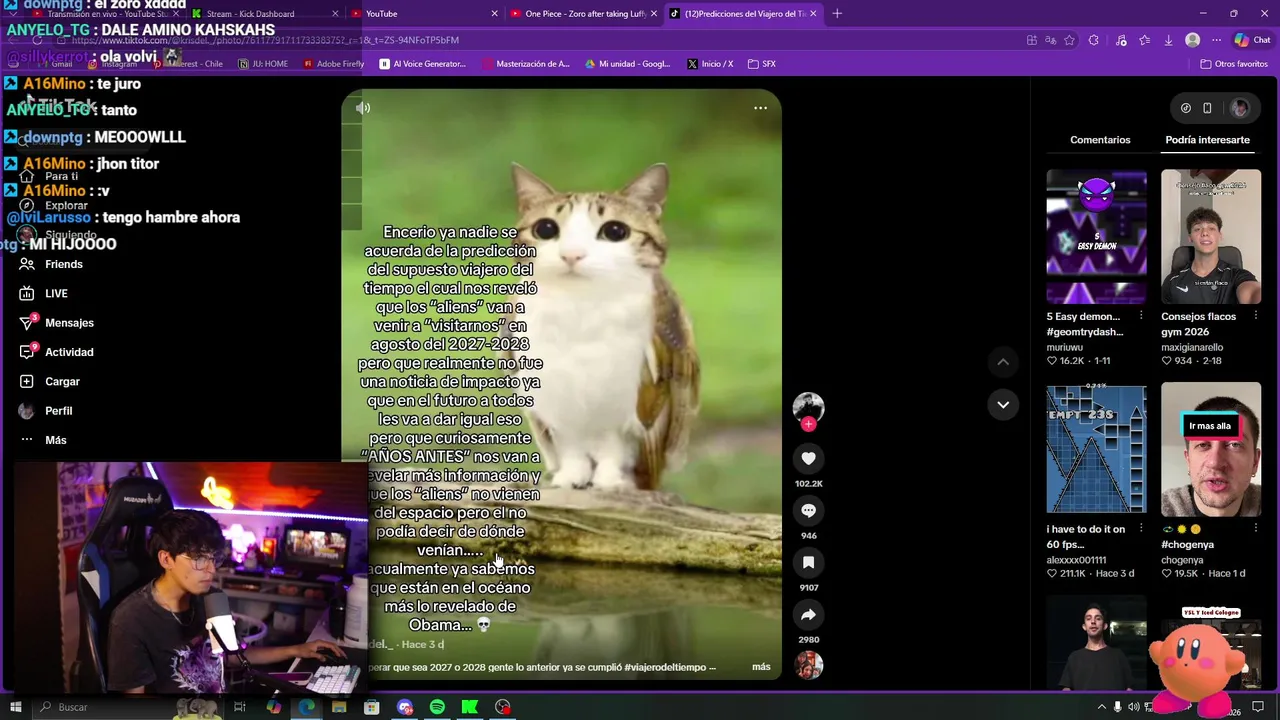
Task: Open comments via the speech bubble icon
Action: tap(808, 511)
